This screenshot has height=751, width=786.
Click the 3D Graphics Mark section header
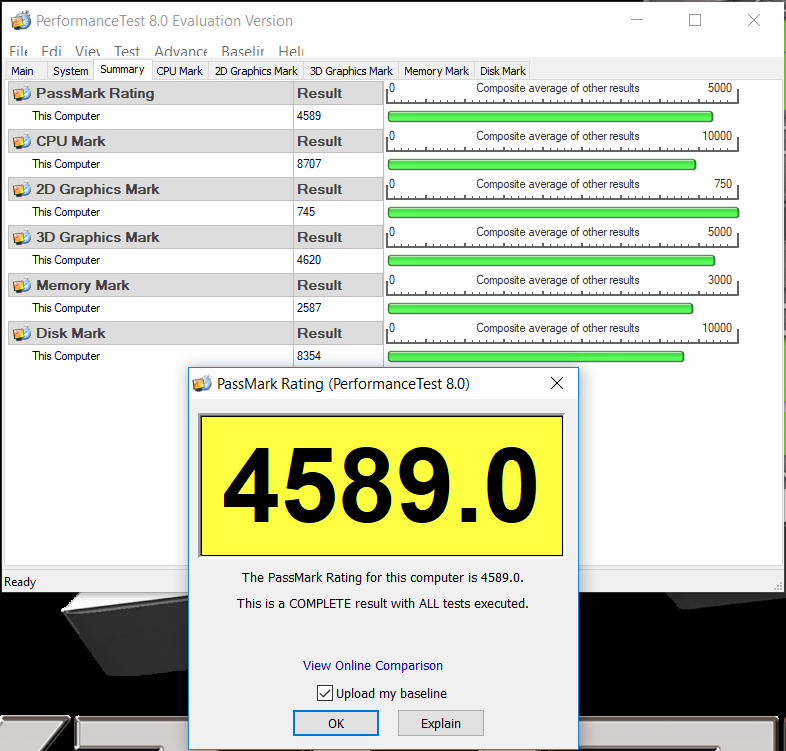[151, 237]
